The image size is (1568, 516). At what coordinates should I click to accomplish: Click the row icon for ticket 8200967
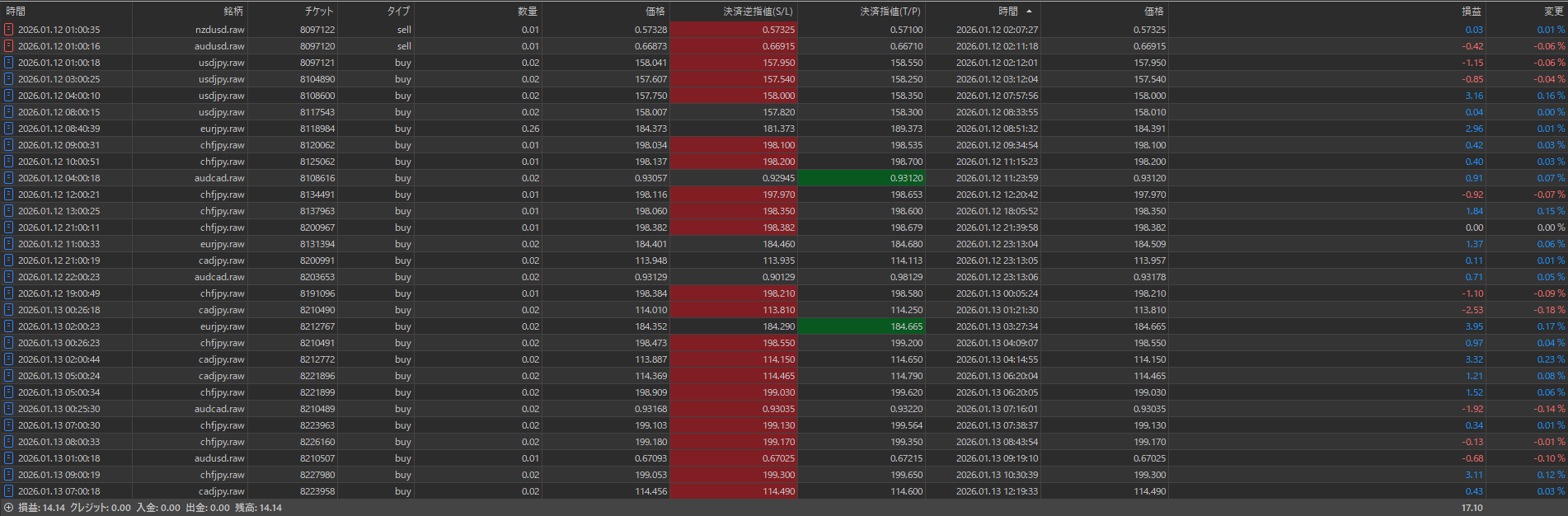8,228
